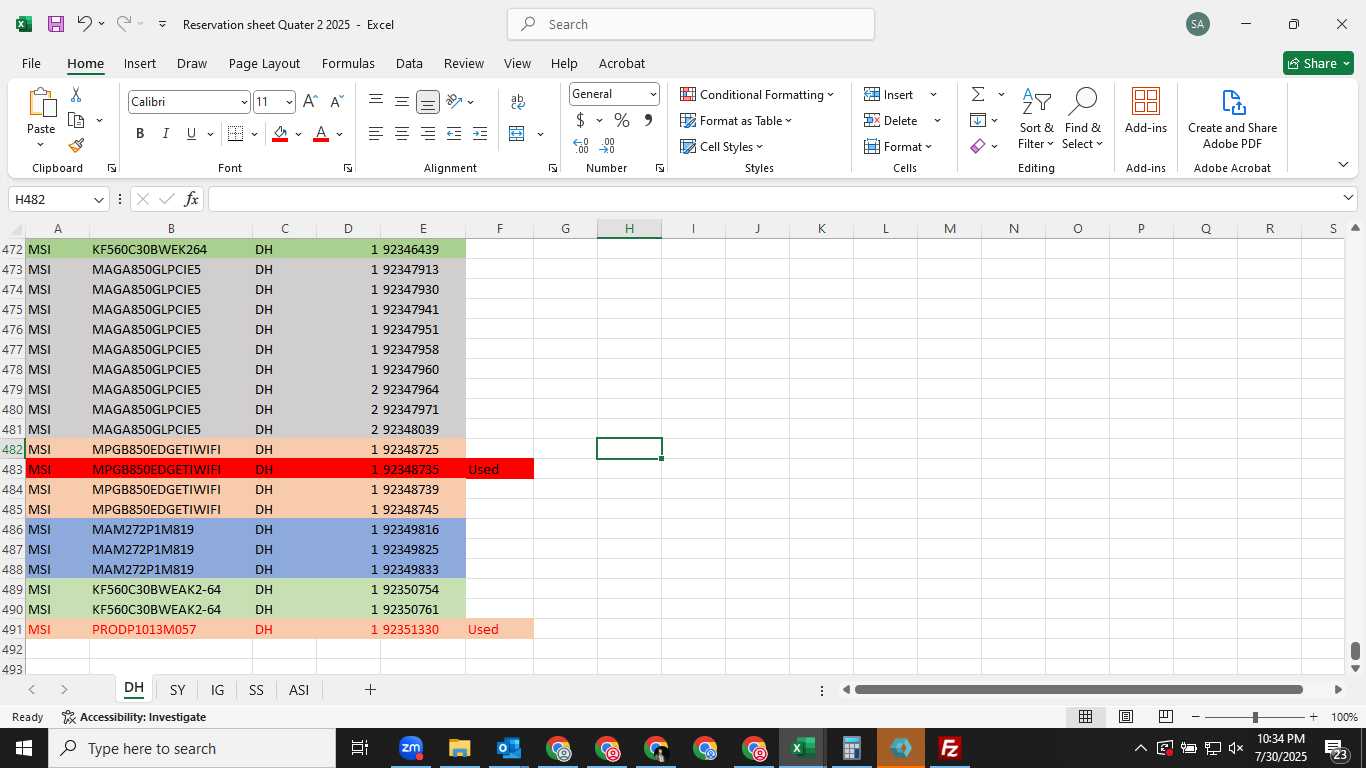Decrease indent
The image size is (1366, 768).
[454, 134]
